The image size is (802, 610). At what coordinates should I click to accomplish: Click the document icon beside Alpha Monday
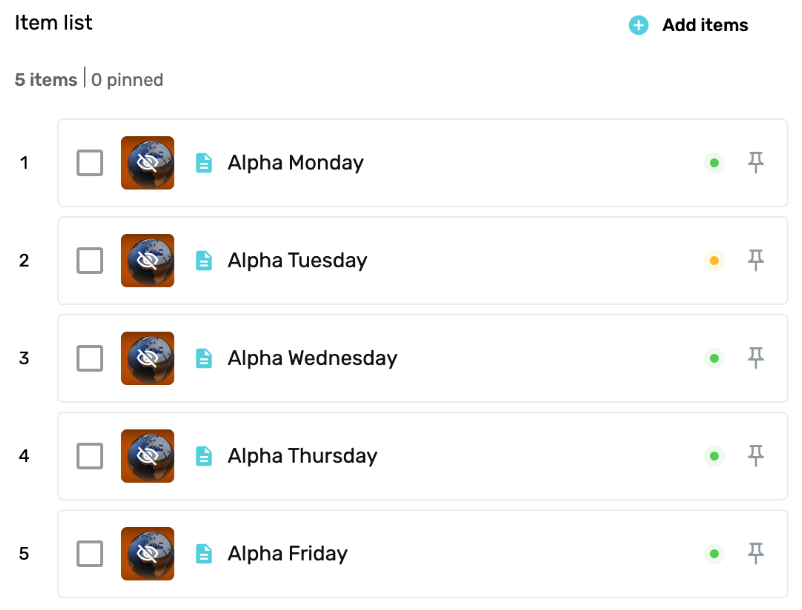pos(204,163)
